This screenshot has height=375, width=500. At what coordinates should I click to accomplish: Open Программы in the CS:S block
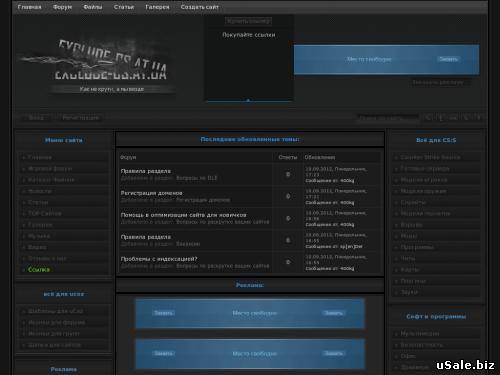[417, 247]
